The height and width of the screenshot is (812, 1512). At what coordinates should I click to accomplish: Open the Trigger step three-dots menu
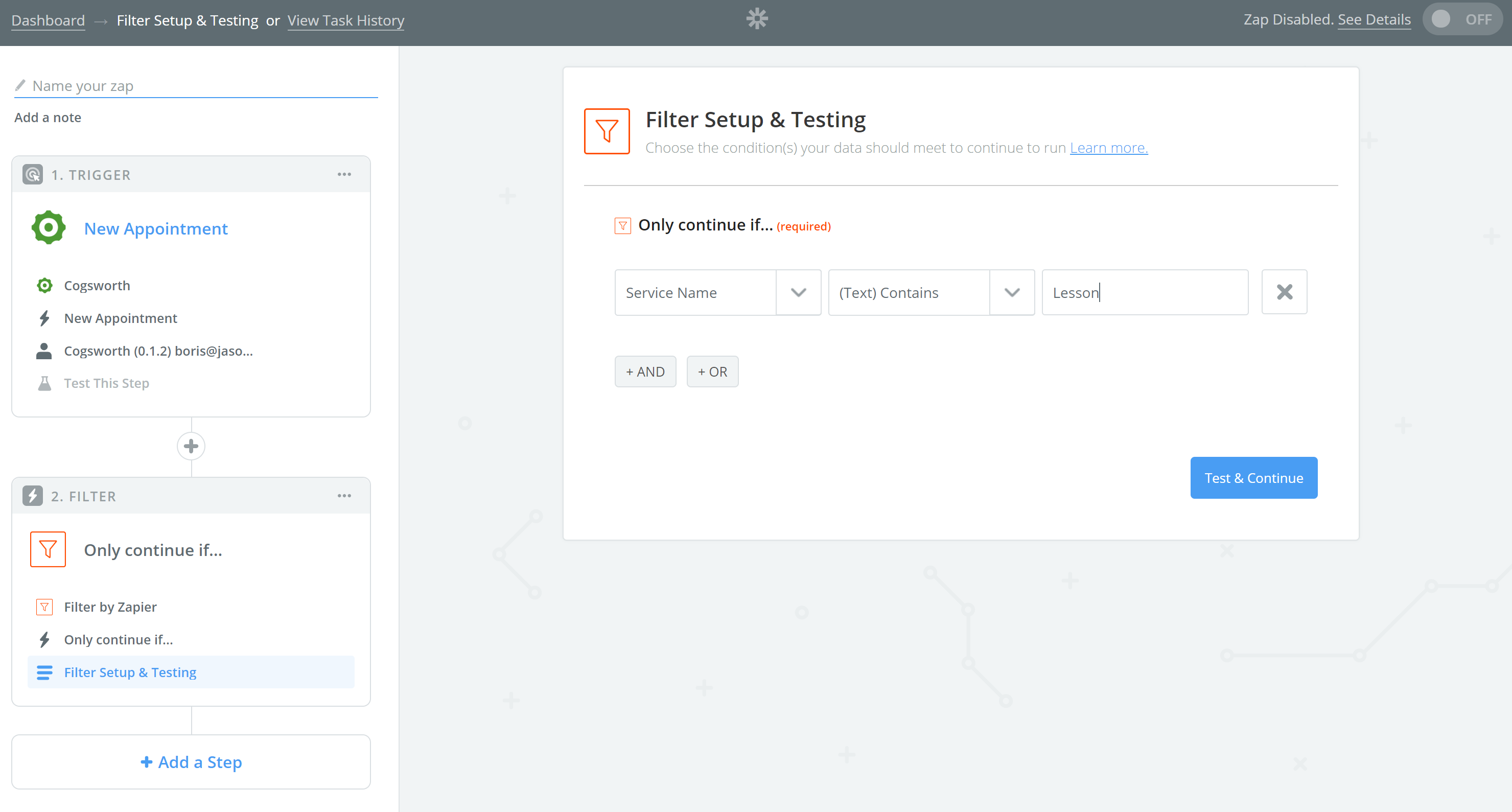344,174
